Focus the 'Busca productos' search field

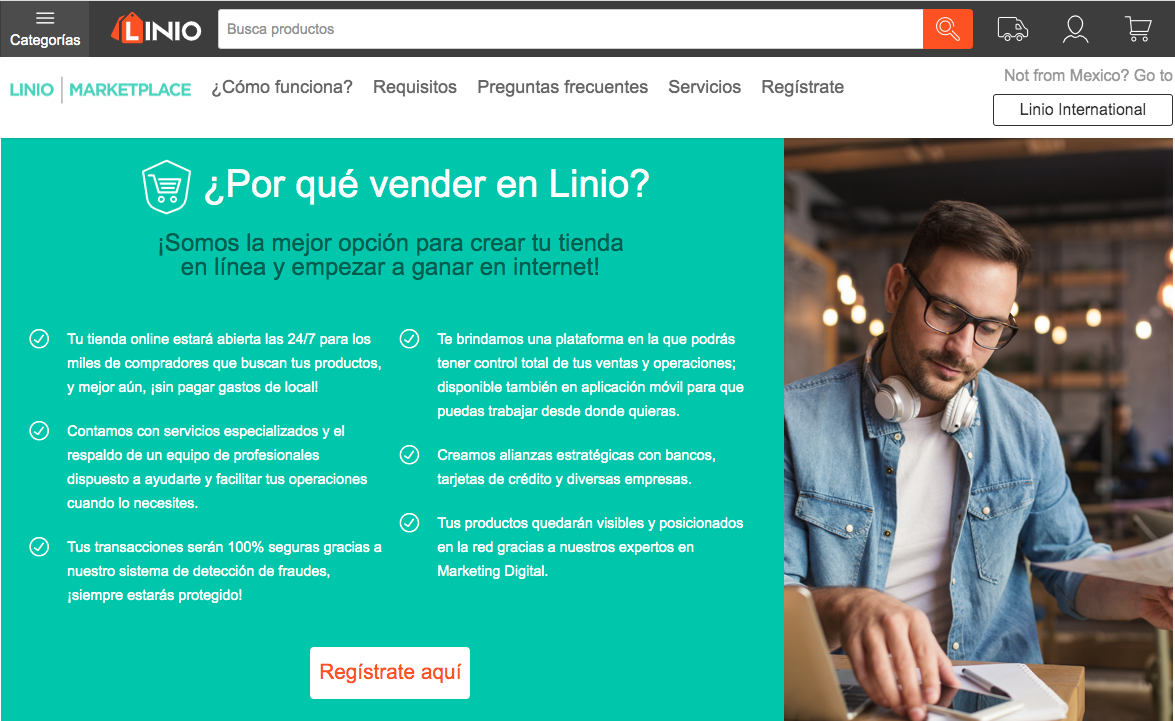pyautogui.click(x=570, y=29)
